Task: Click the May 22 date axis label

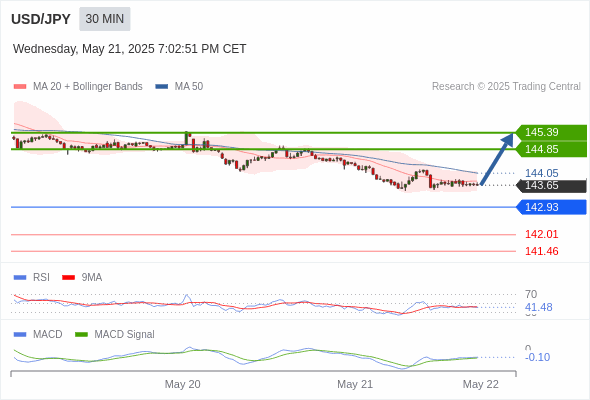Action: (x=481, y=384)
